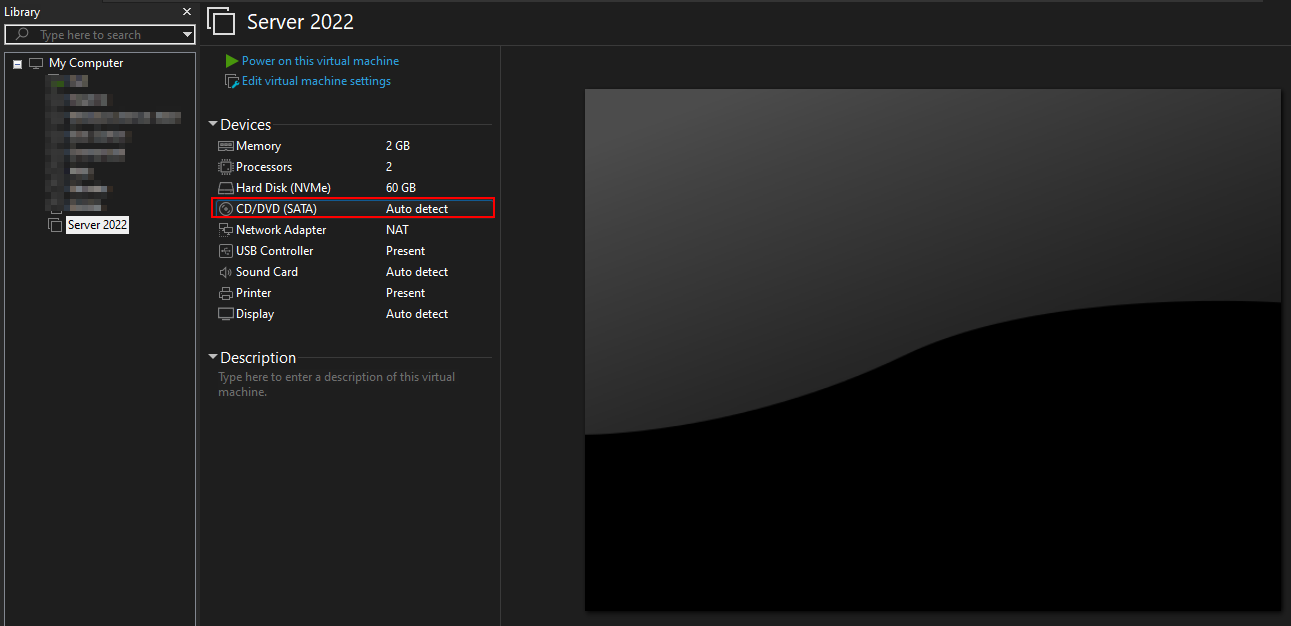
Task: Select the Memory device label
Action: [258, 146]
